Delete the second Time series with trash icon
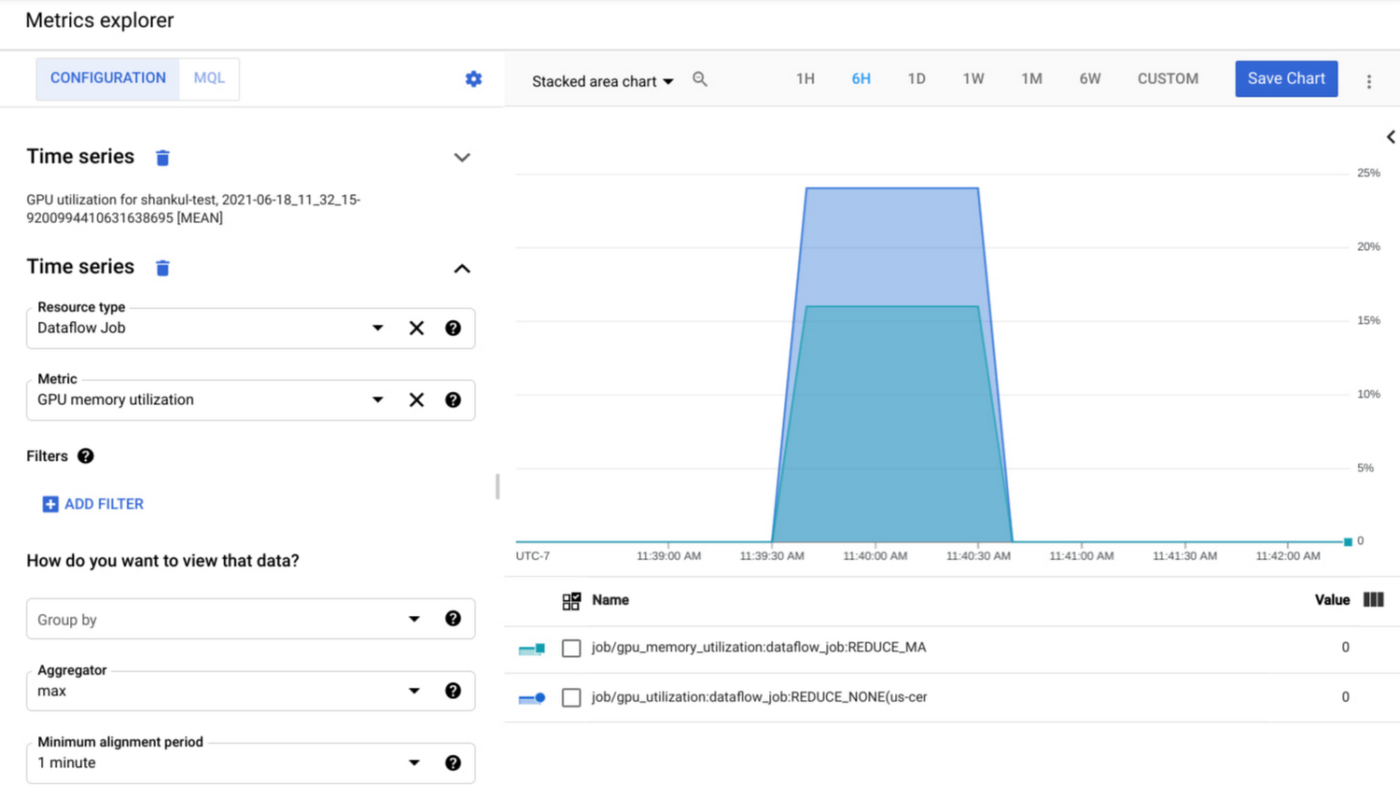 (163, 268)
